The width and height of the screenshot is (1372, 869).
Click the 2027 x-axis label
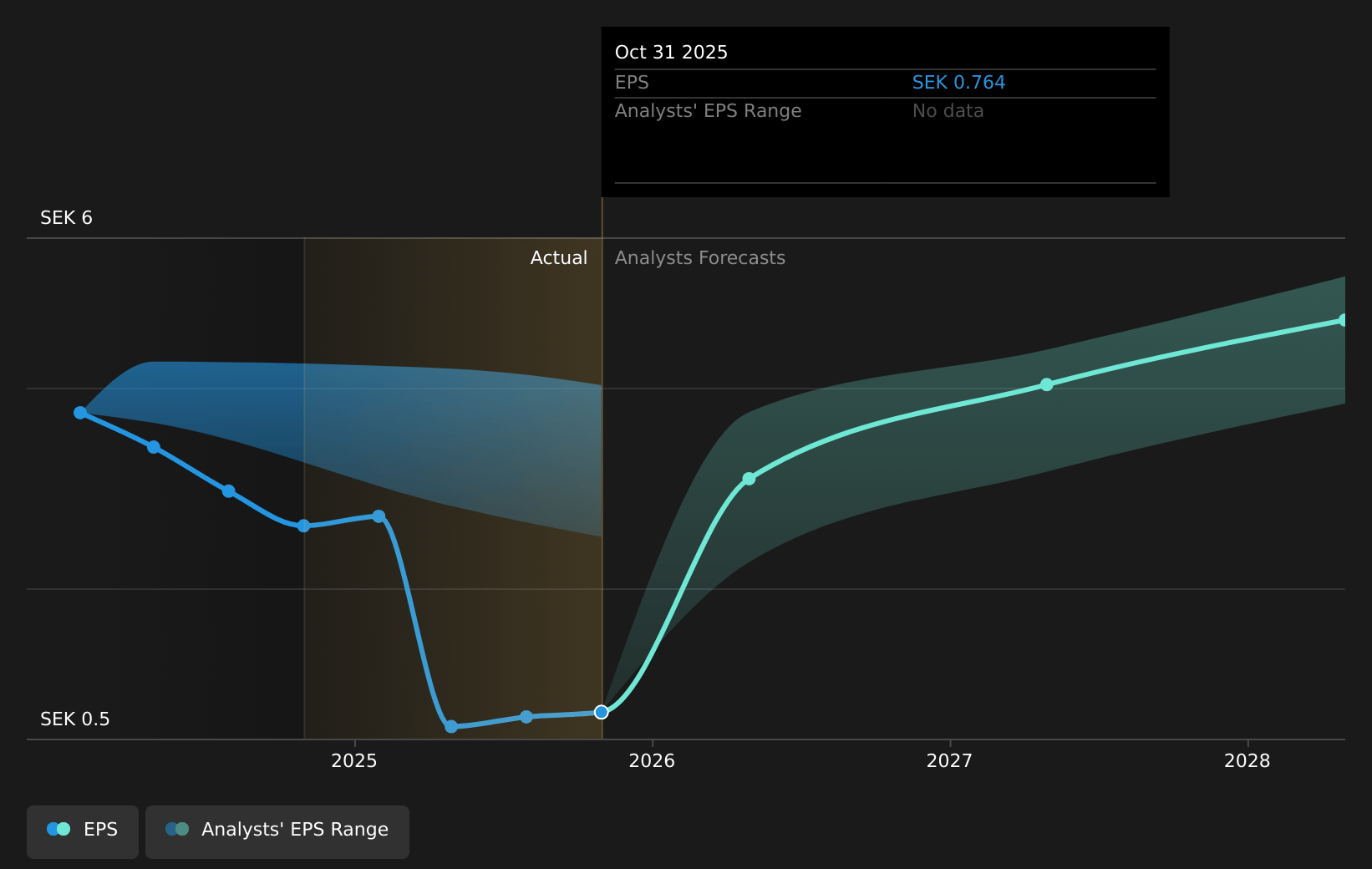pos(949,760)
